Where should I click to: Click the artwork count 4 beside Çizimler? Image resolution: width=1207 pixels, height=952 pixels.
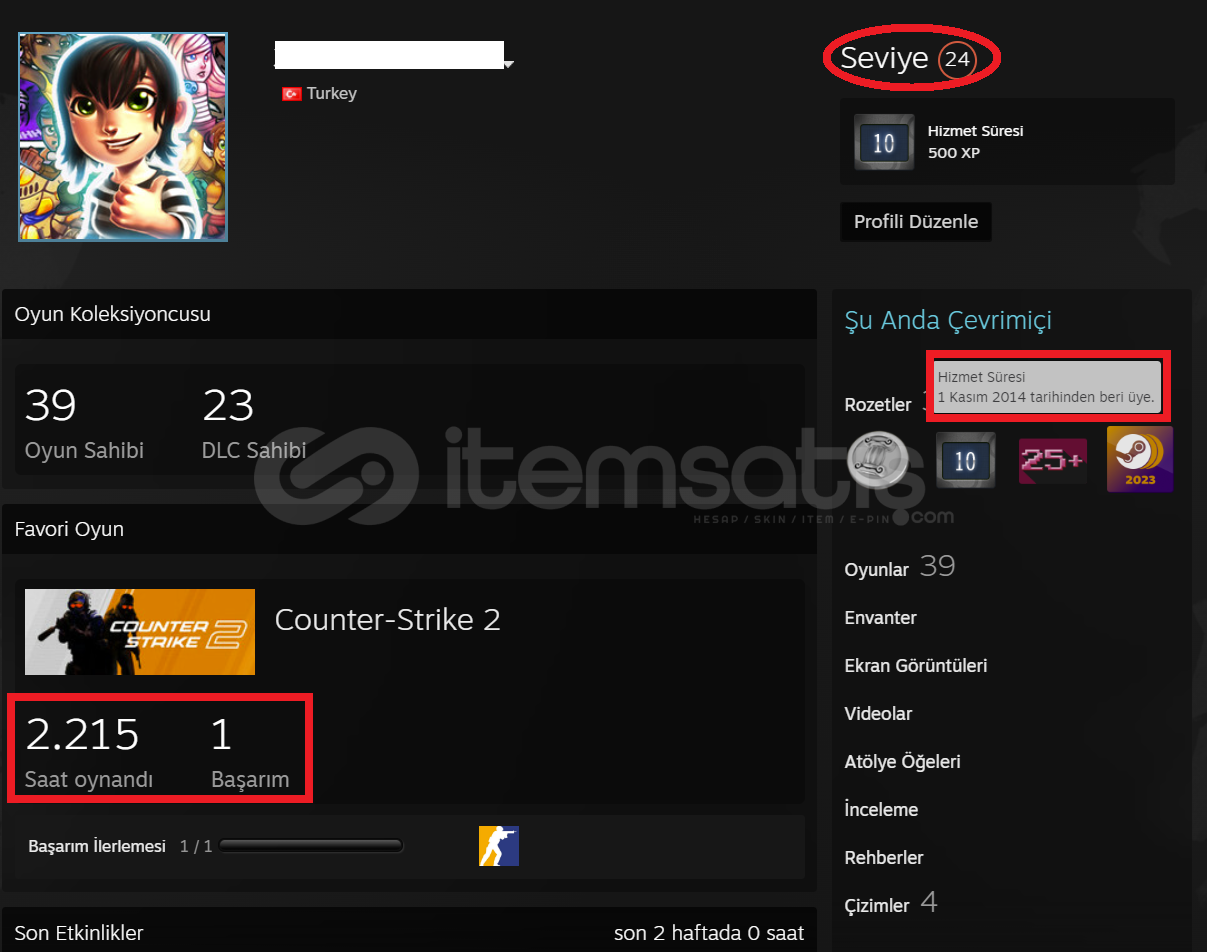[929, 902]
